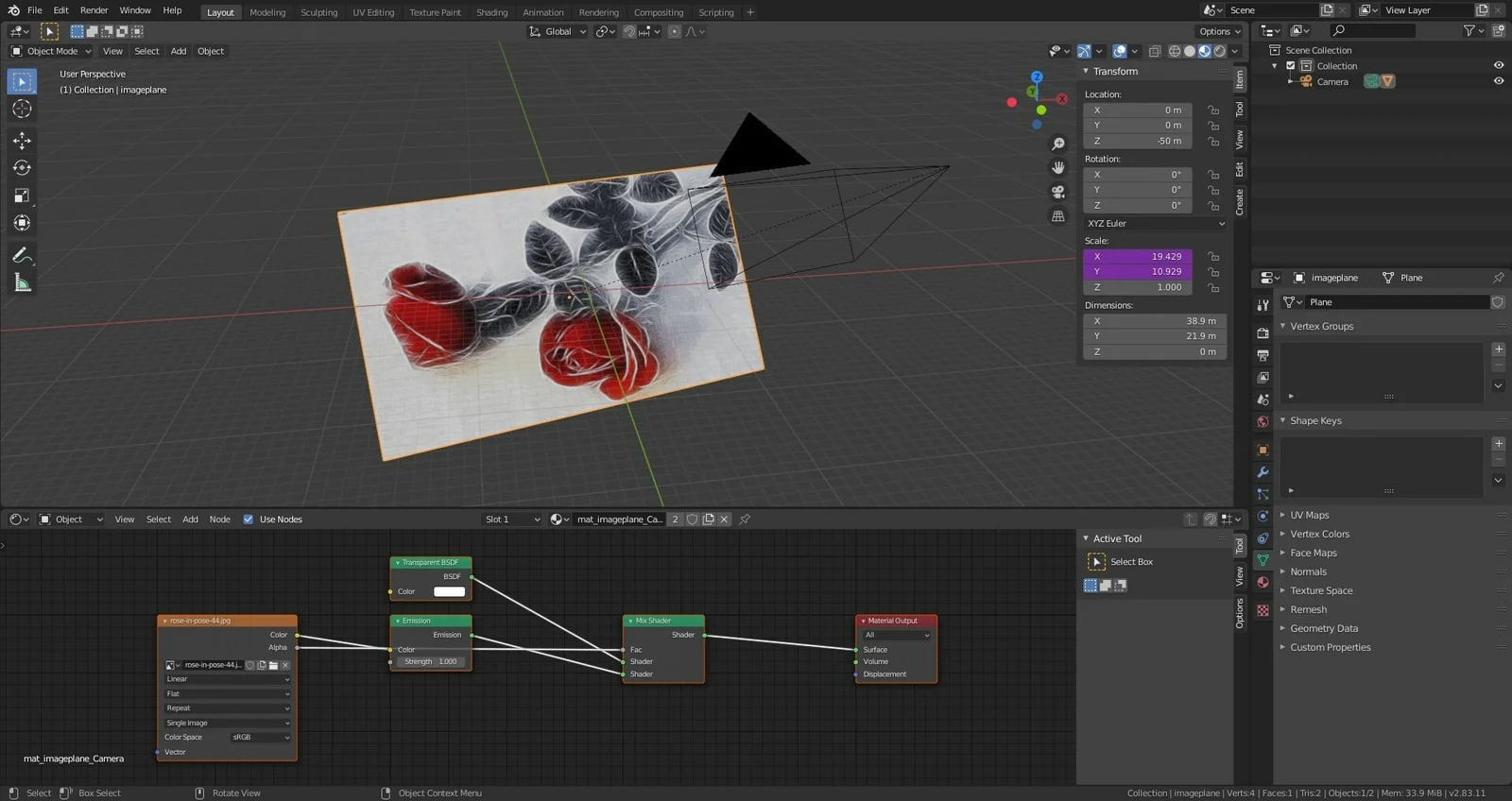Screen dimensions: 1512x801
Task: Click the zoom magnifier icon in viewport
Action: [1058, 144]
